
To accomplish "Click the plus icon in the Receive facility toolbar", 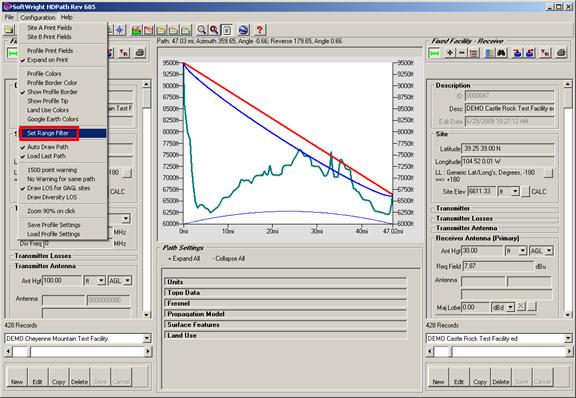I will pyautogui.click(x=450, y=53).
